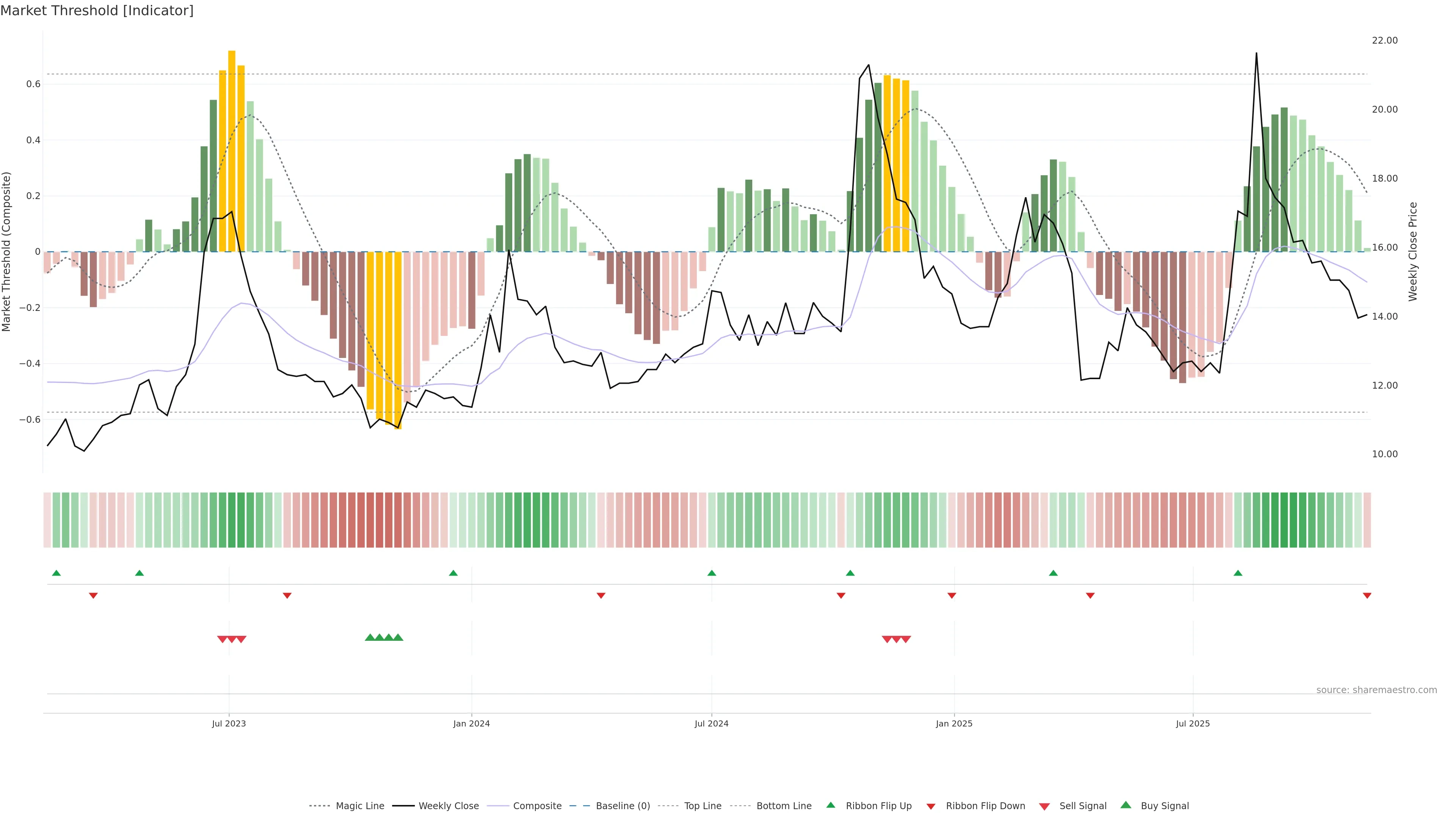Screen dimensions: 1456x819
Task: Click the Ribbon Flip Up legend triangle
Action: pos(830,805)
